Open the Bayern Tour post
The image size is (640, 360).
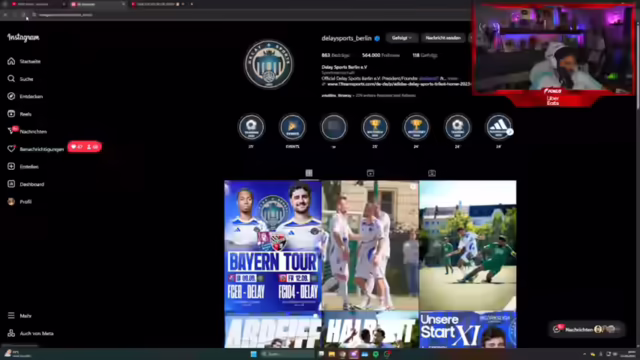tap(273, 245)
